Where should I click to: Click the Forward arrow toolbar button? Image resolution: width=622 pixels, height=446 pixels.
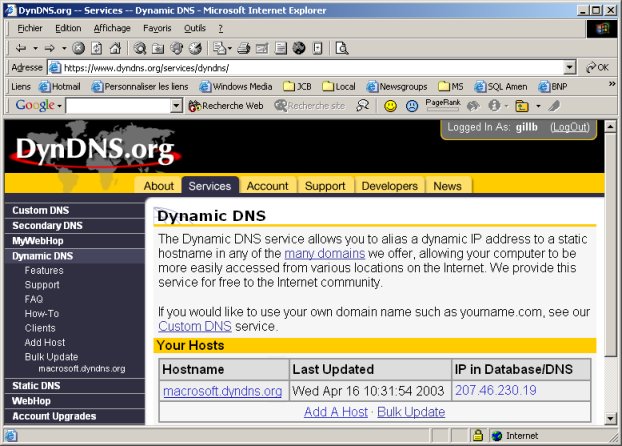50,48
